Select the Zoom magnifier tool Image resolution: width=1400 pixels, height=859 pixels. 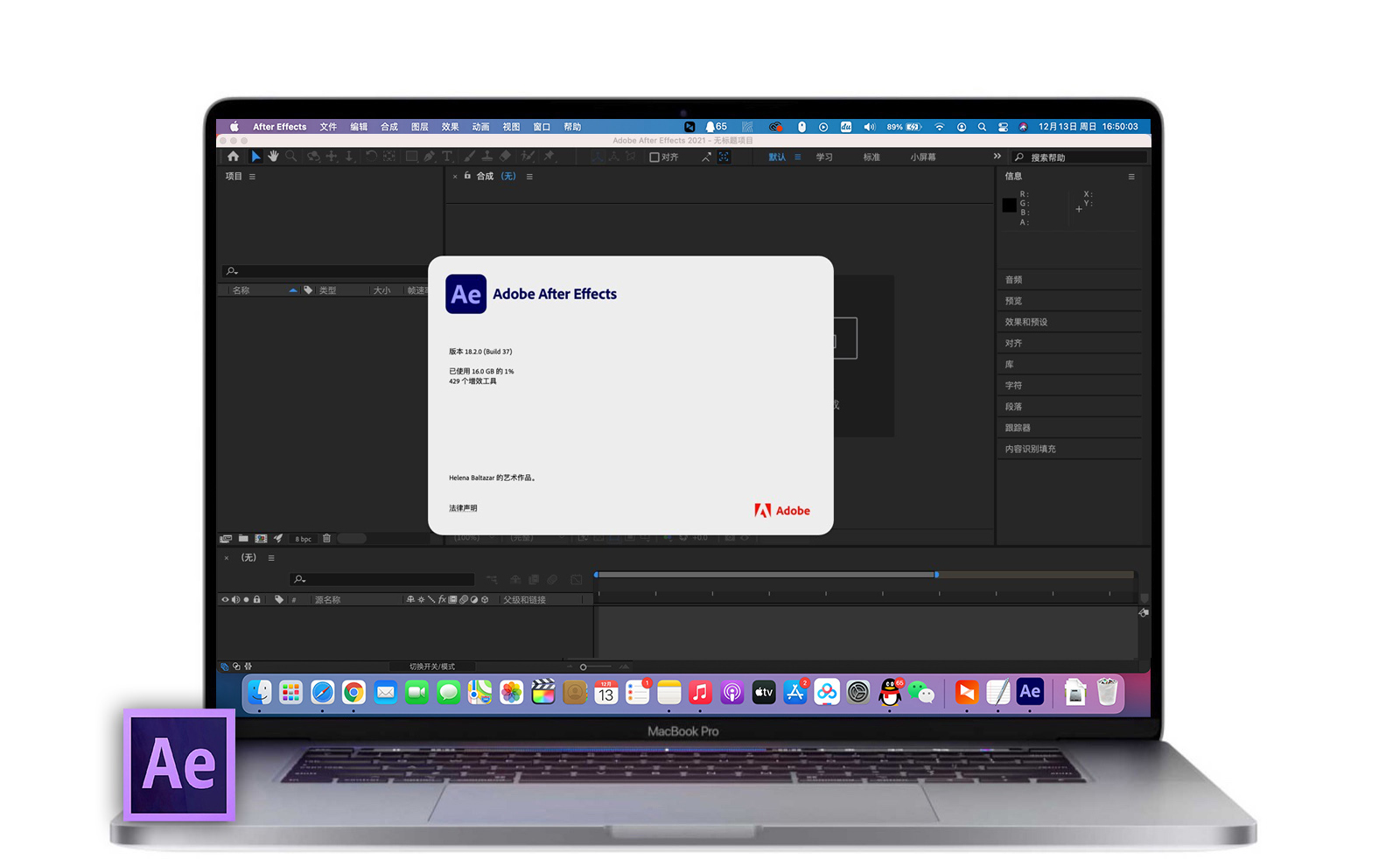290,157
